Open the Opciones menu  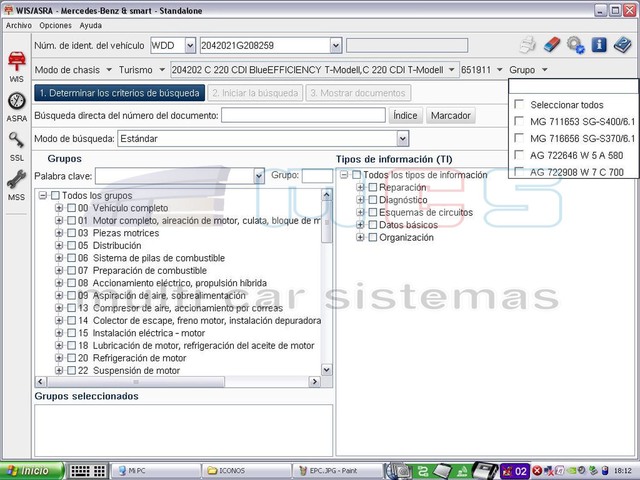56,25
